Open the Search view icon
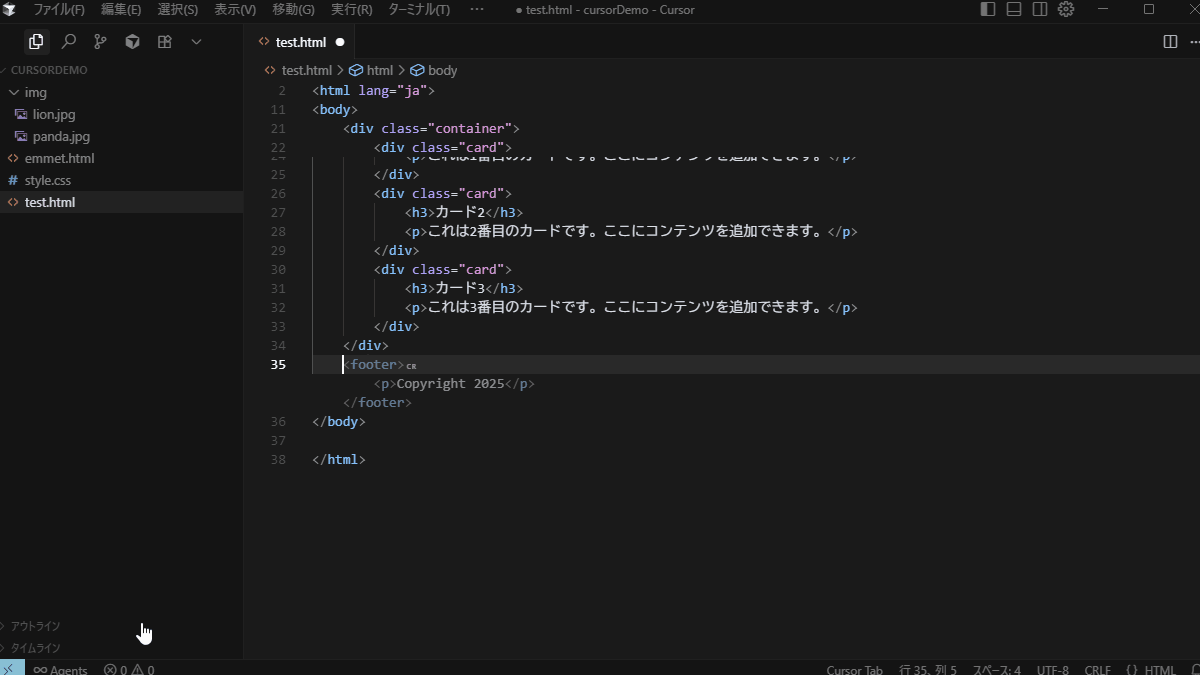Viewport: 1200px width, 675px height. (x=68, y=42)
